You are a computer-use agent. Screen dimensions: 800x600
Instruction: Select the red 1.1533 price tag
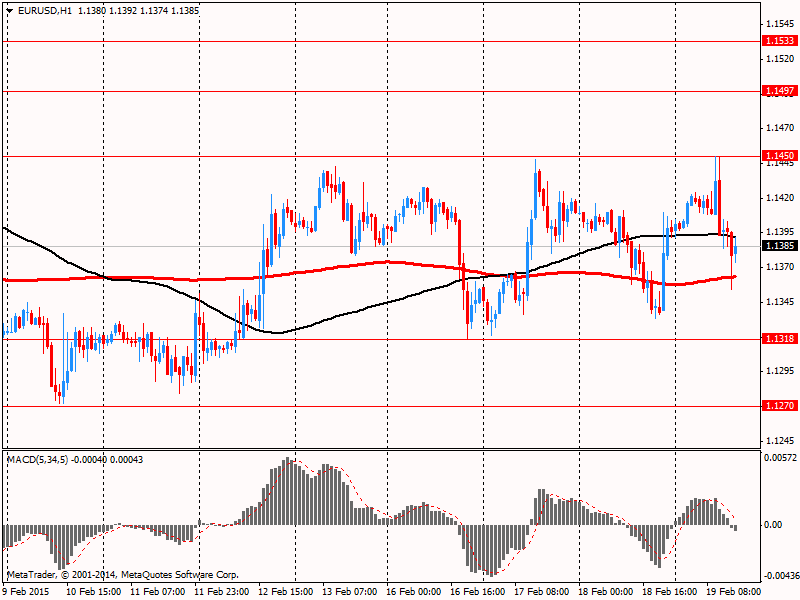click(779, 41)
